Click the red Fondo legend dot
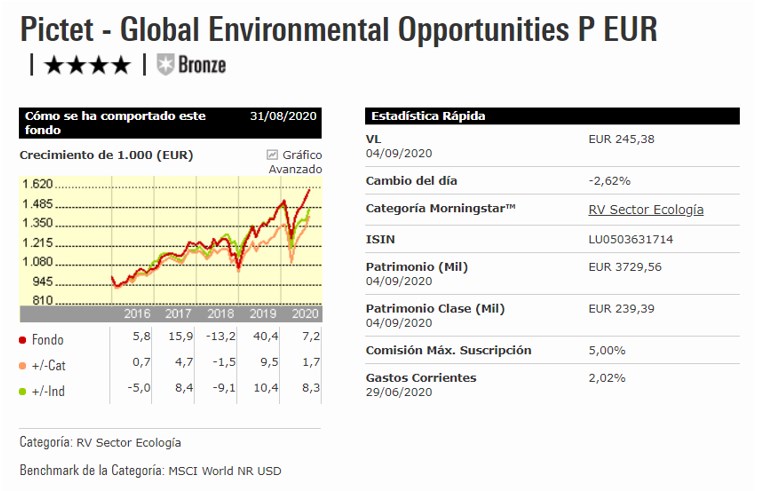Screen dimensions: 763x491 [x=23, y=340]
